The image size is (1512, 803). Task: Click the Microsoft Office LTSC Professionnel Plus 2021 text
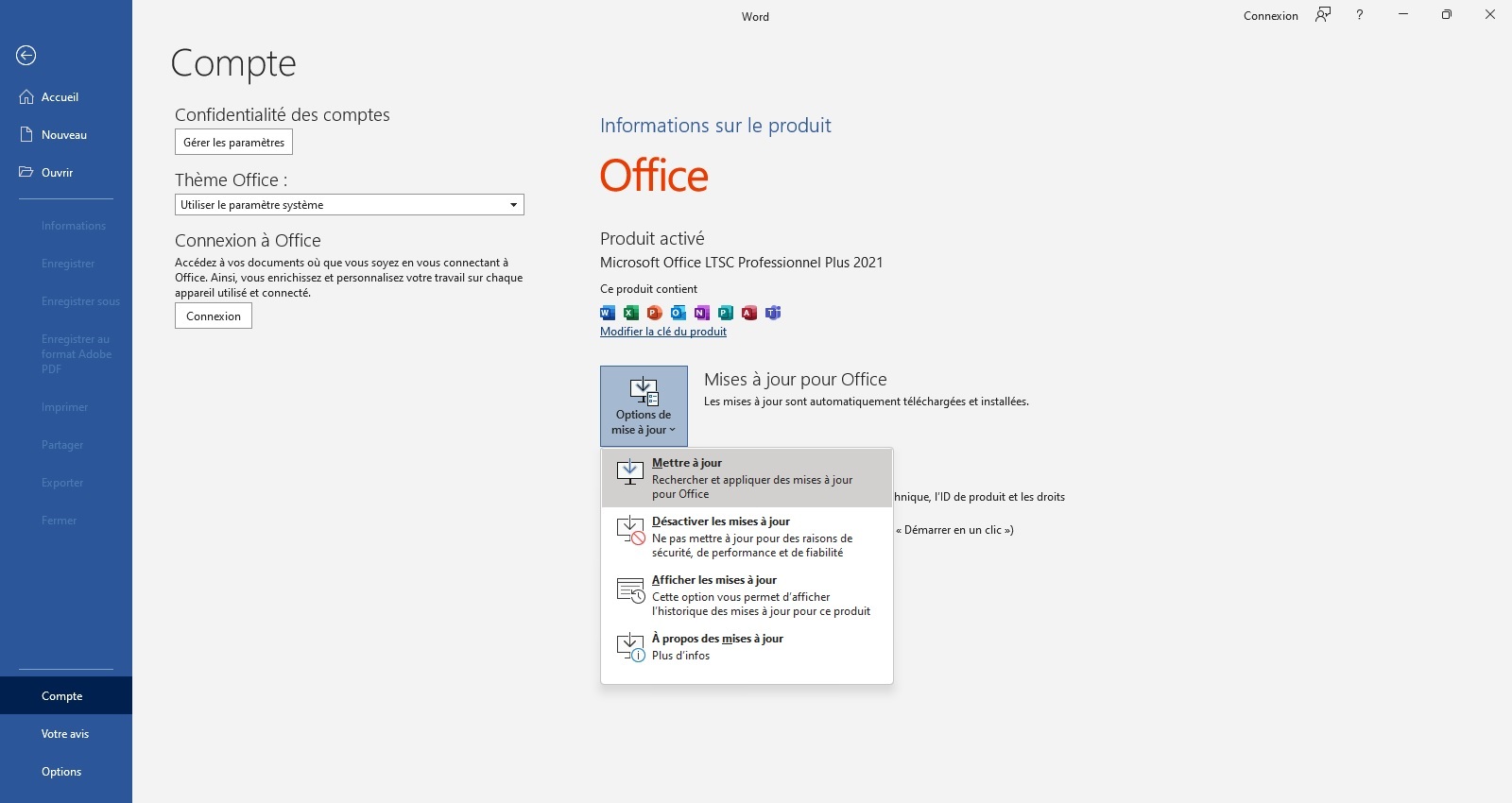742,263
